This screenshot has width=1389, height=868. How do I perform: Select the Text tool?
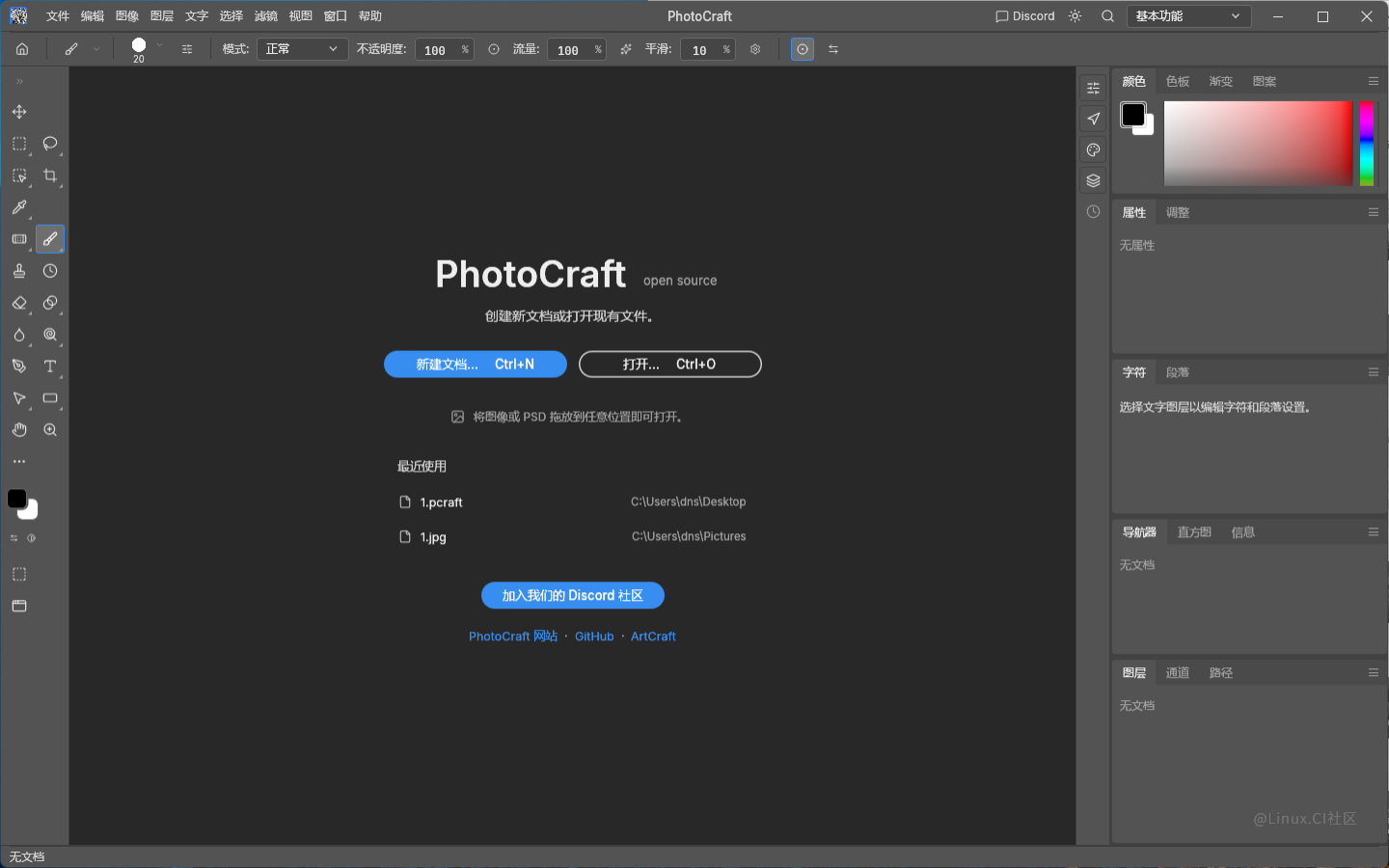pyautogui.click(x=50, y=366)
